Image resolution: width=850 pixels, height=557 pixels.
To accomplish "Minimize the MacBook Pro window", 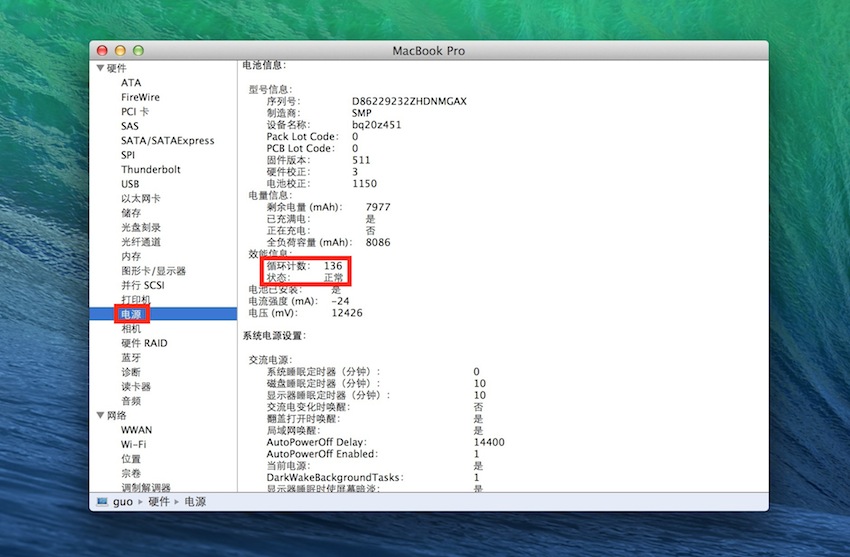I will 120,50.
